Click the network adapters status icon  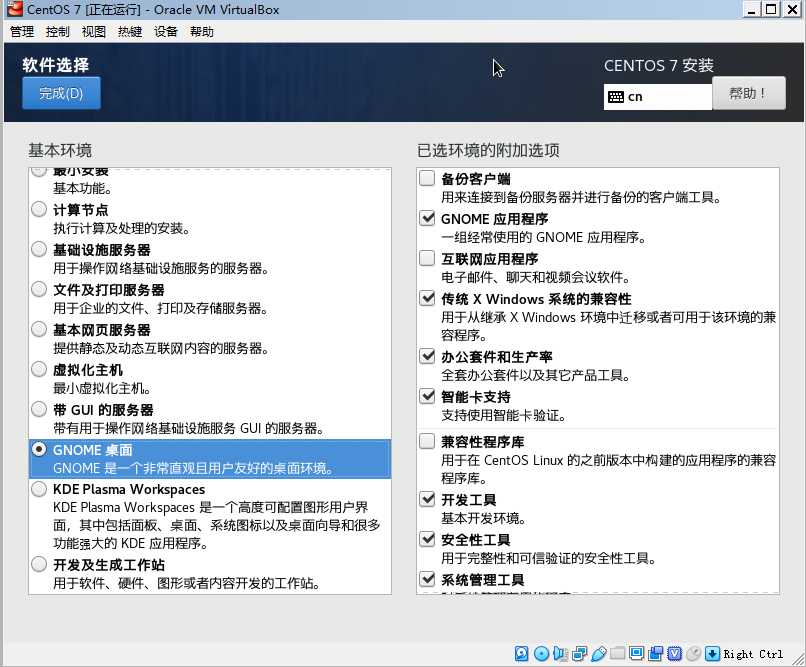[x=579, y=653]
